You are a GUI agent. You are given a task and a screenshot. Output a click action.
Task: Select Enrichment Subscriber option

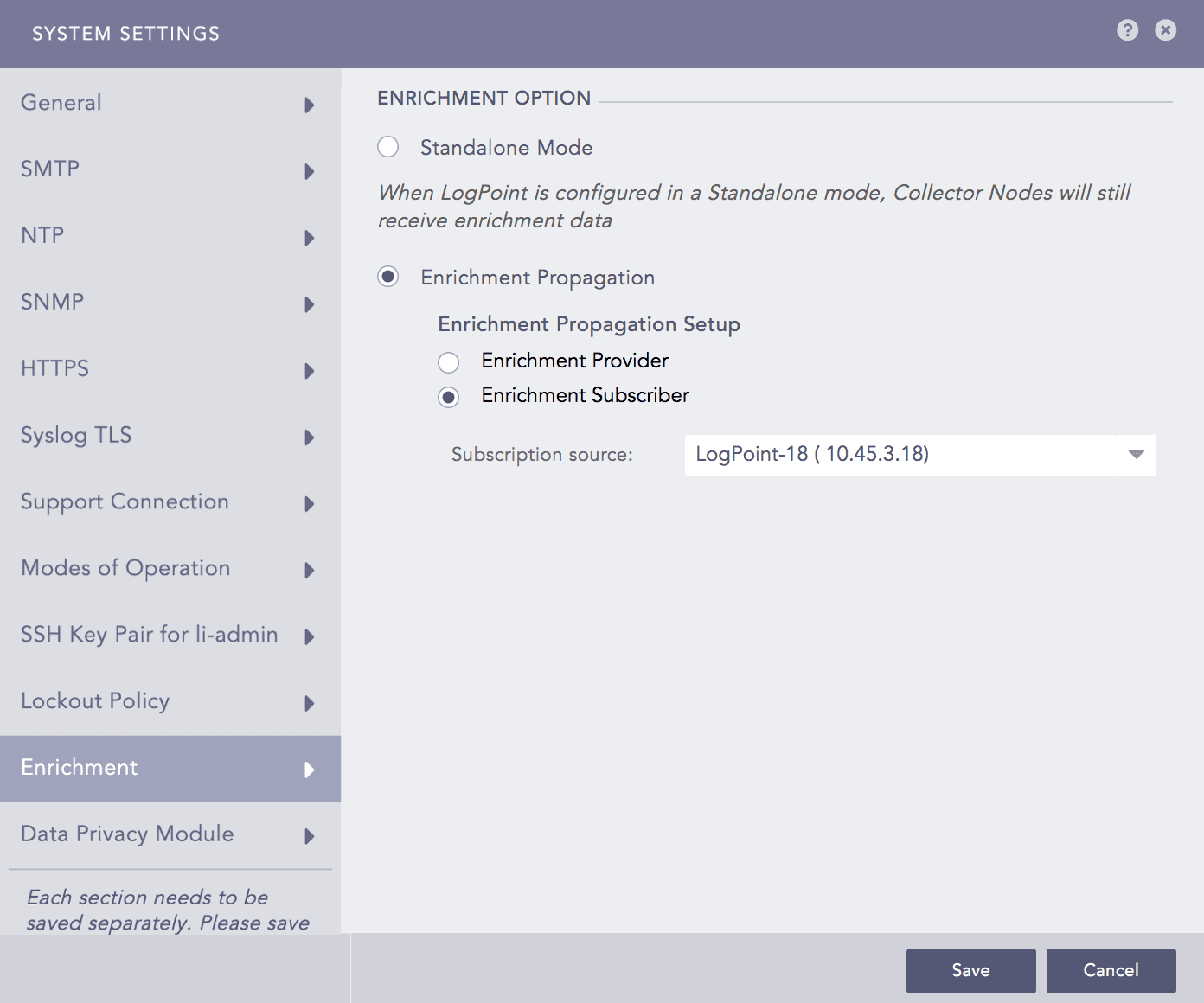(x=448, y=397)
